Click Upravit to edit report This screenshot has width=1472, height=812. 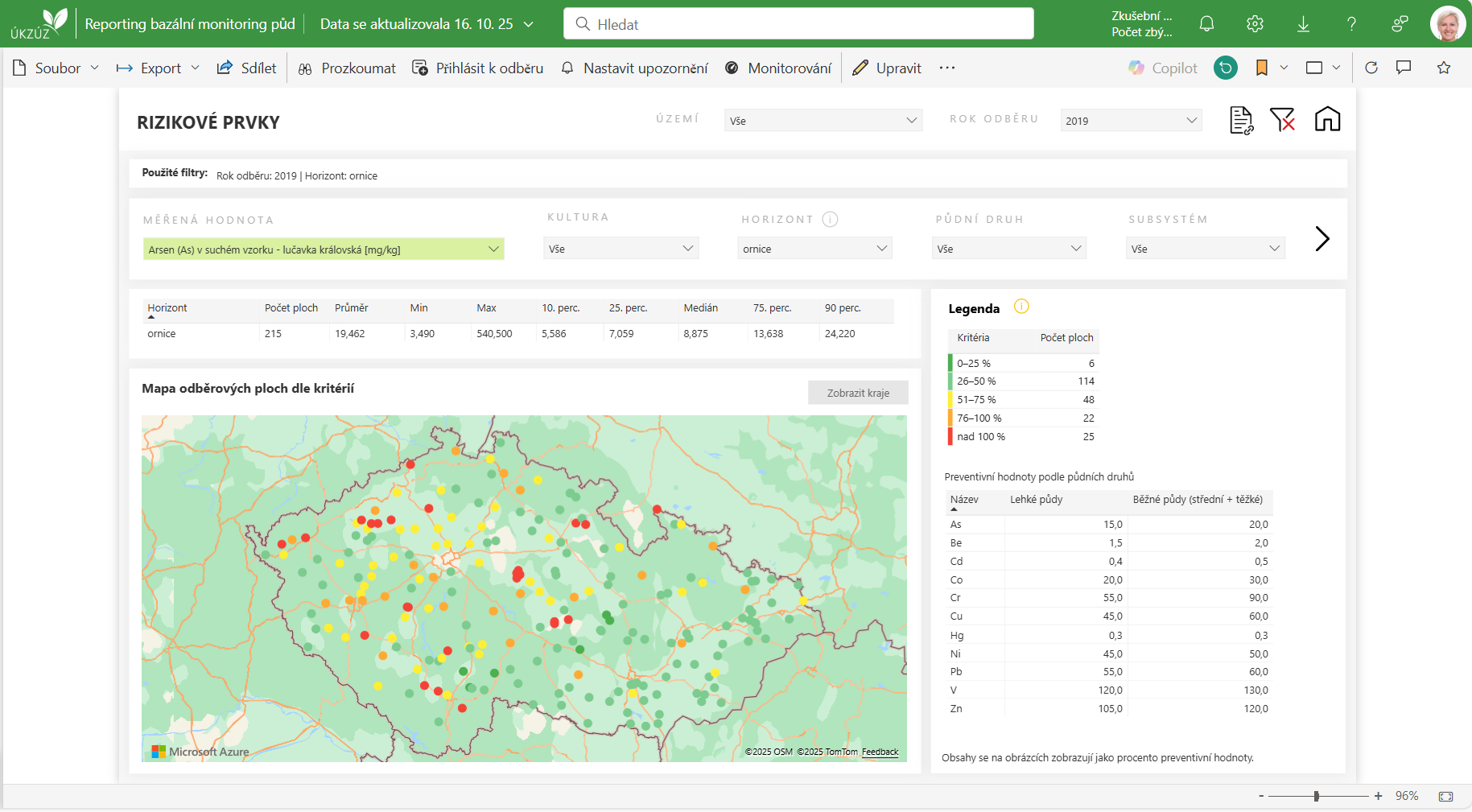(x=887, y=68)
